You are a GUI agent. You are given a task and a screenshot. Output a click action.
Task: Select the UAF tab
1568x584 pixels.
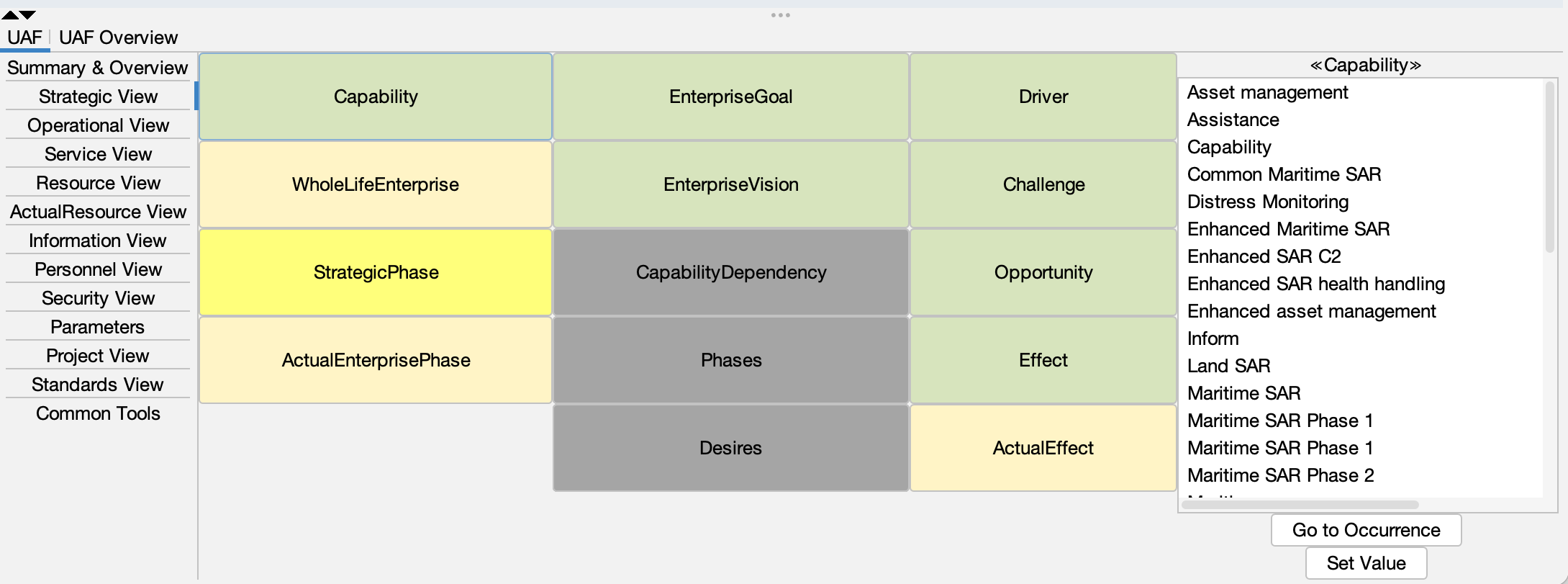24,37
